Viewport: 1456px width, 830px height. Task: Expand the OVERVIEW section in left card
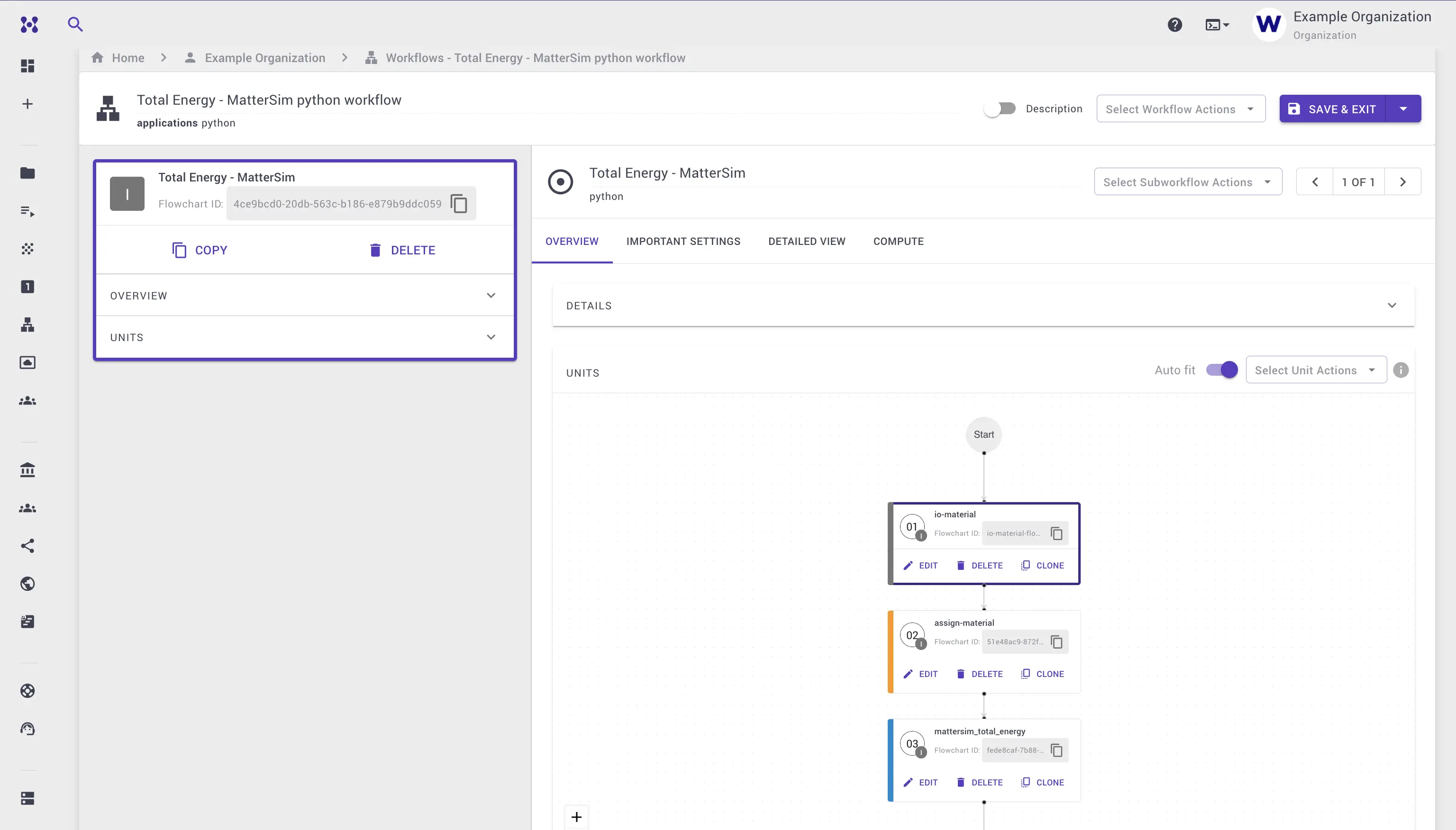pos(305,296)
